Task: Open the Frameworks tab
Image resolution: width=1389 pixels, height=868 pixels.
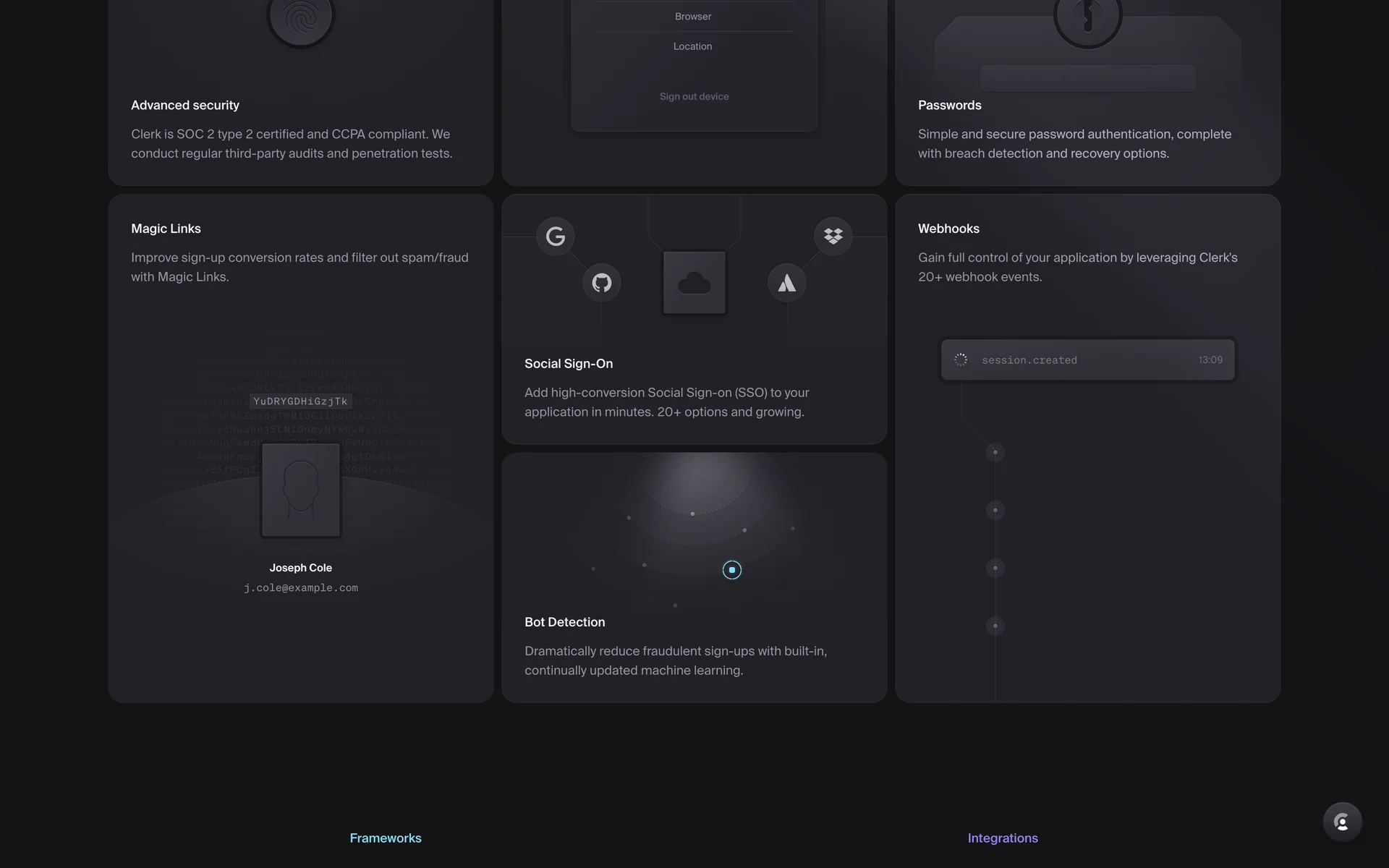Action: pyautogui.click(x=386, y=838)
